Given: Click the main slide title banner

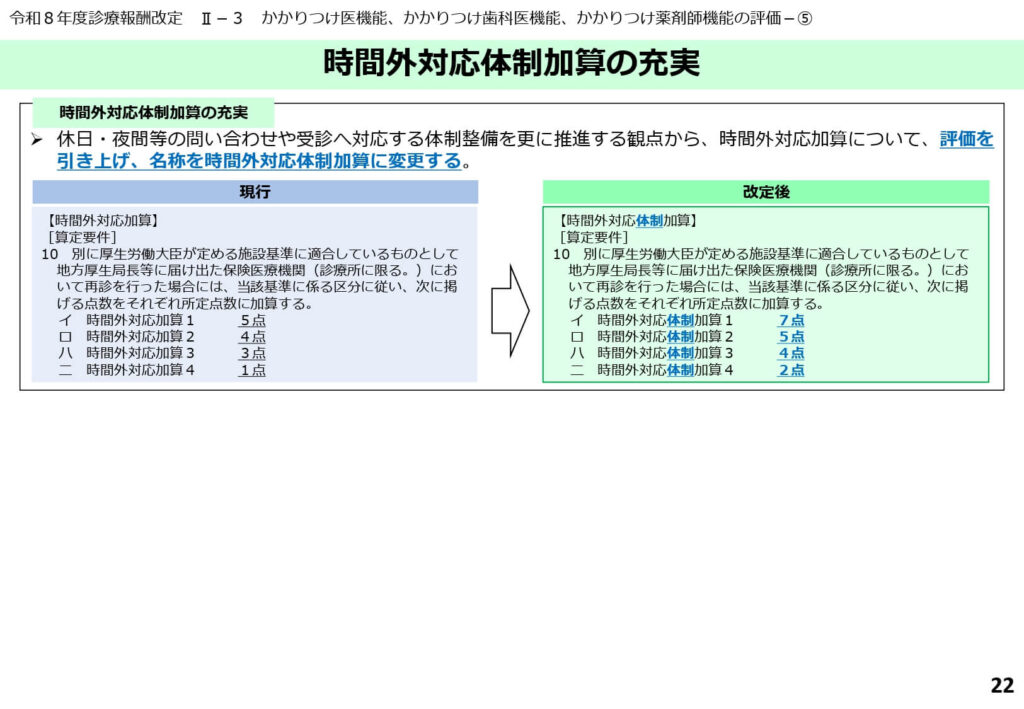Looking at the screenshot, I should pos(512,64).
